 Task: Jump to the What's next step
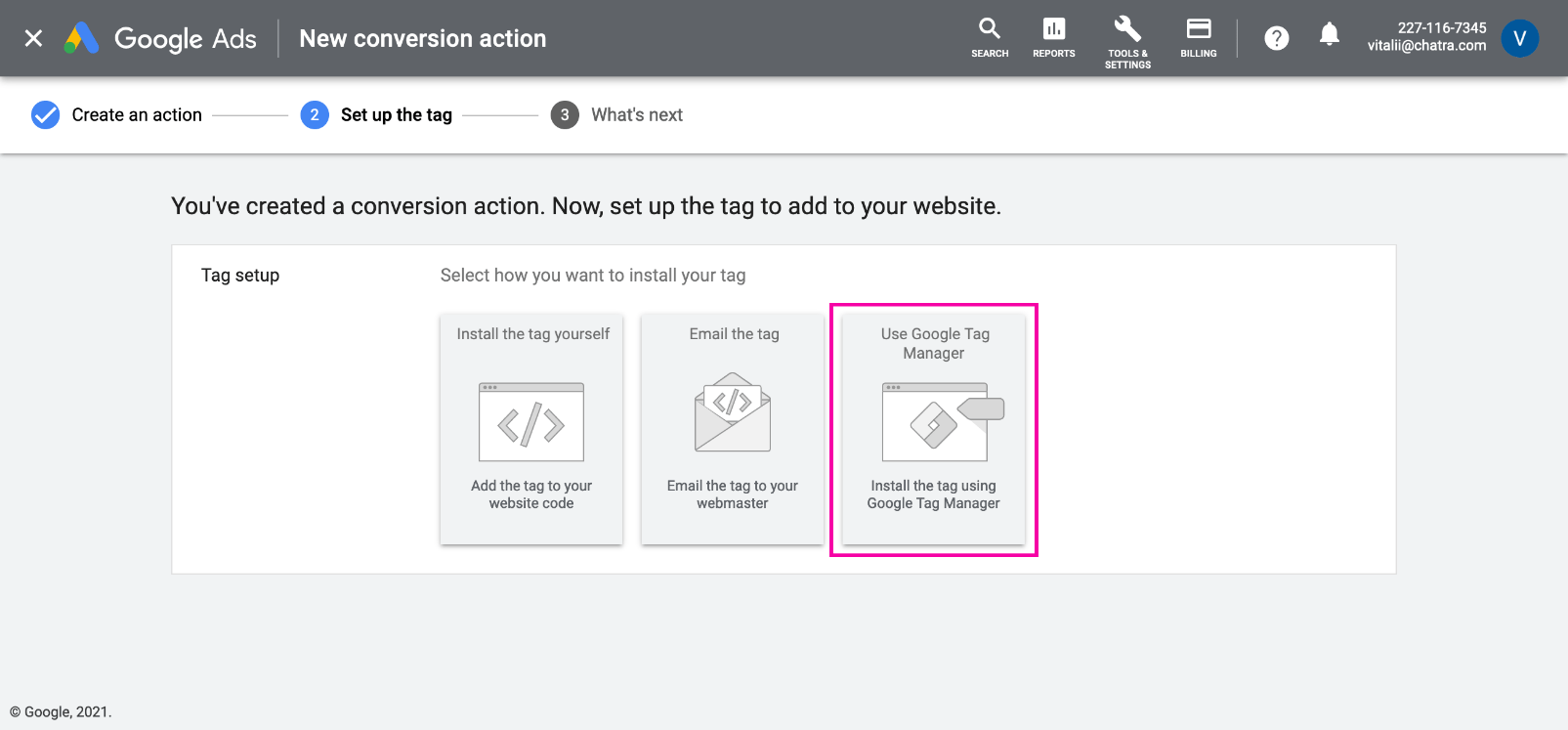coord(636,115)
